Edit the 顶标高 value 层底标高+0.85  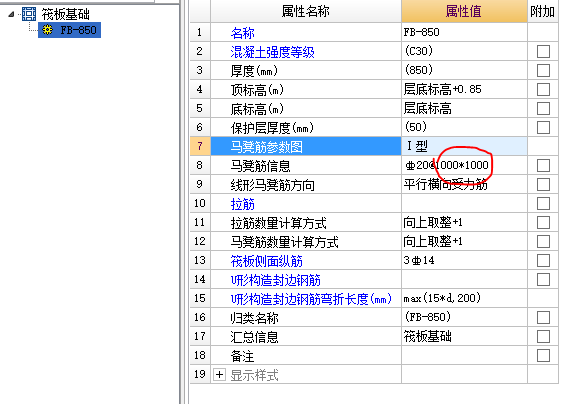point(464,89)
